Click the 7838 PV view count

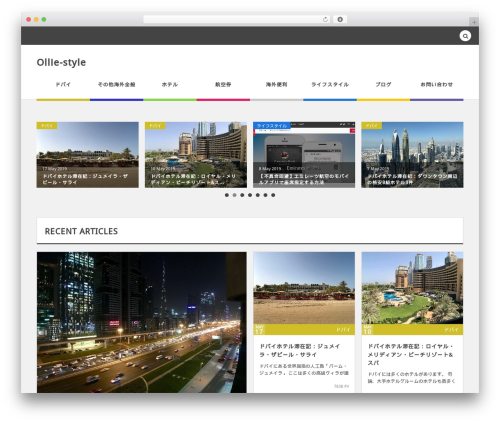(x=341, y=386)
